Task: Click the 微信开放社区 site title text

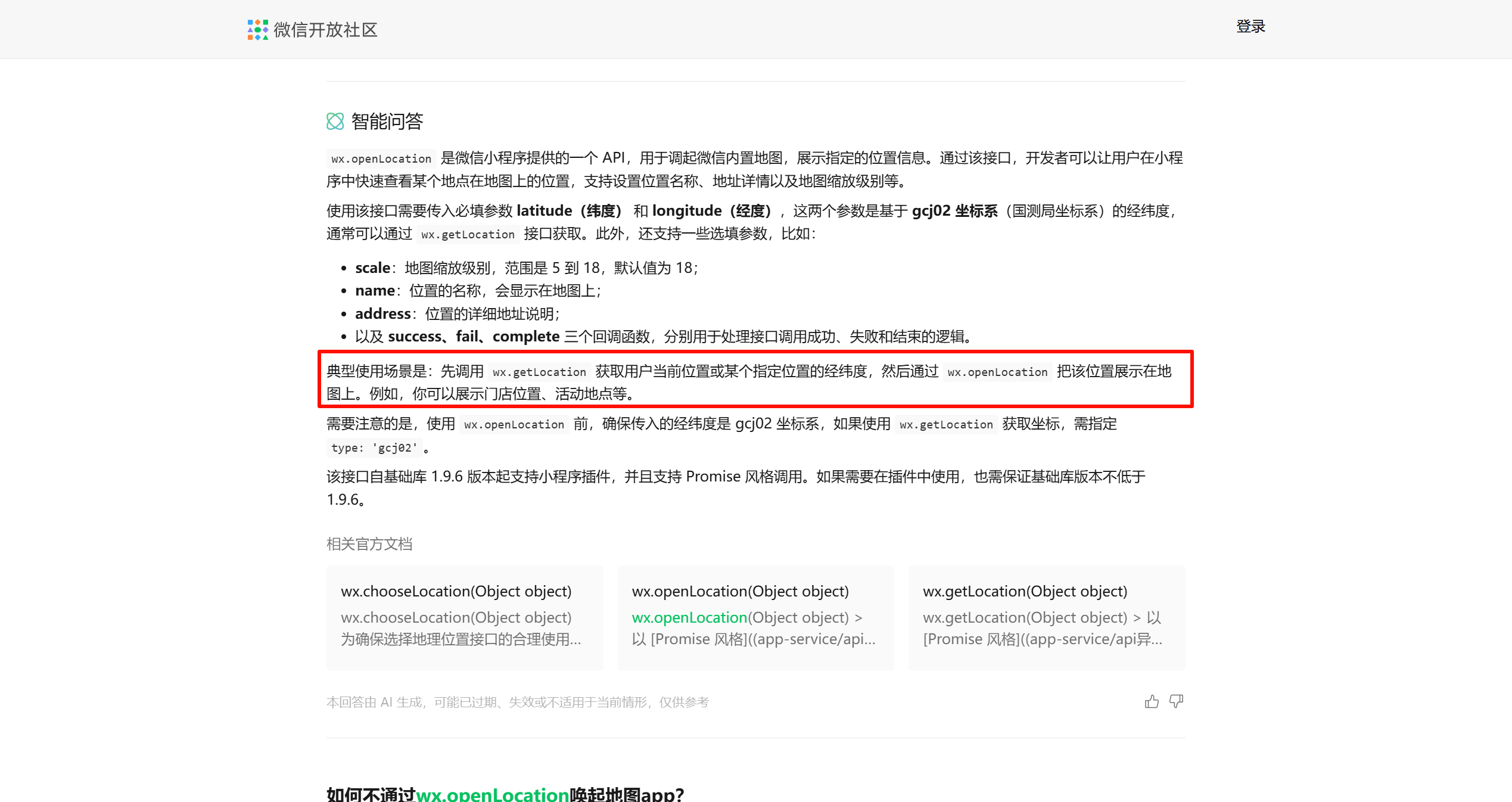Action: 326,30
